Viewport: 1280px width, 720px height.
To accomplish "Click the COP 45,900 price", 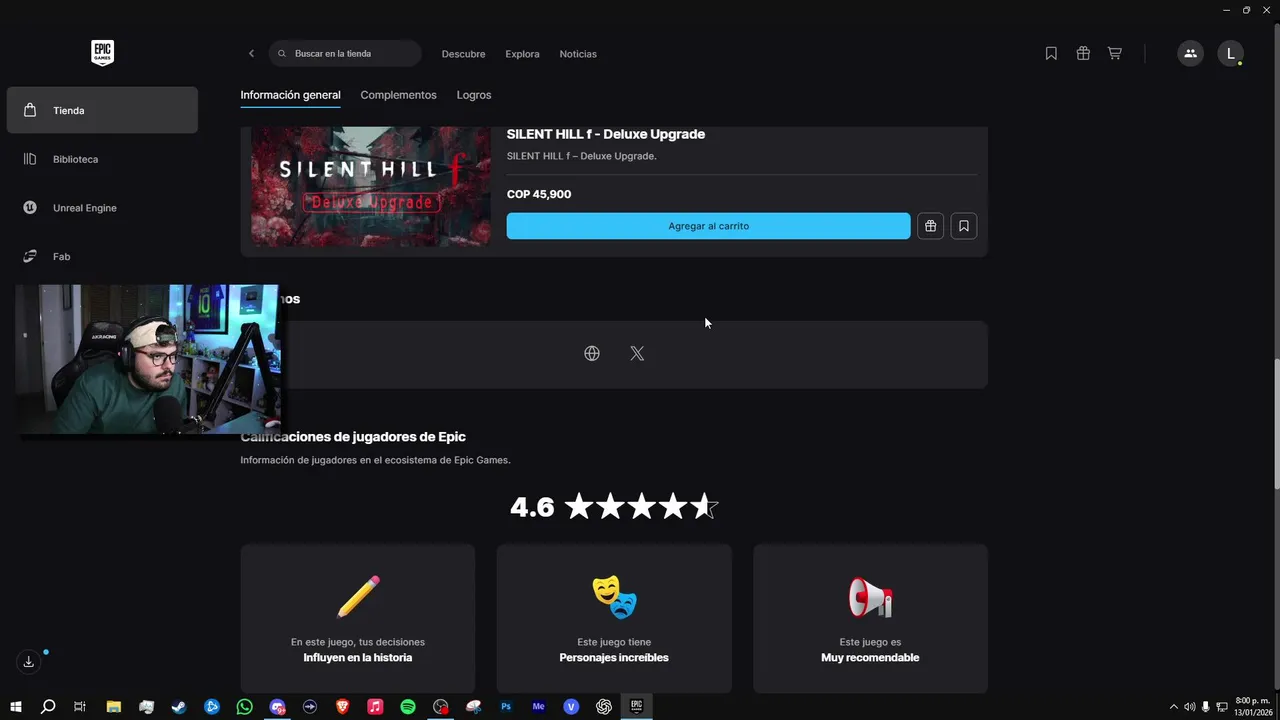I will [x=539, y=194].
